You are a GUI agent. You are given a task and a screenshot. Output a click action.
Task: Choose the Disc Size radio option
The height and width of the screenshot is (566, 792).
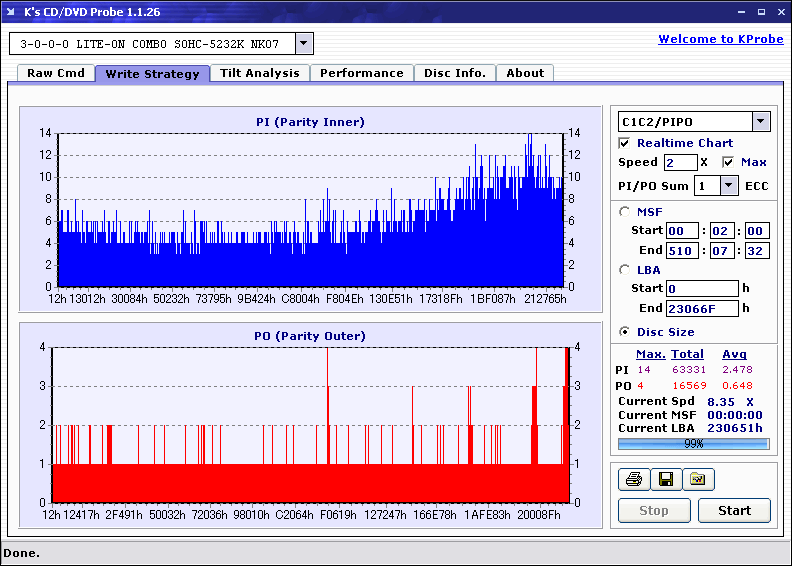pyautogui.click(x=625, y=332)
